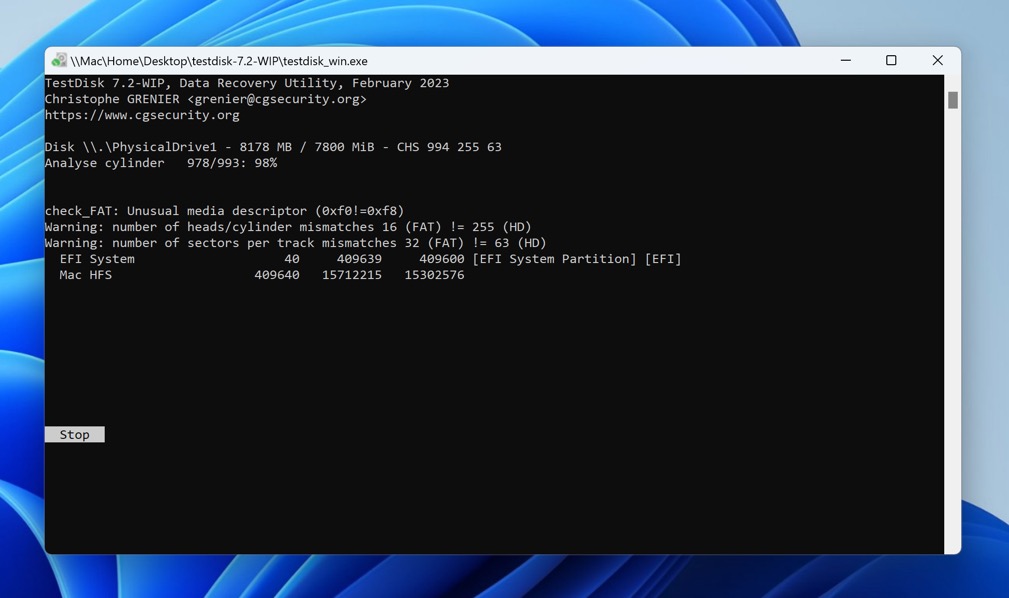
Task: Click the https://www.cgsecurity.org line
Action: point(142,115)
